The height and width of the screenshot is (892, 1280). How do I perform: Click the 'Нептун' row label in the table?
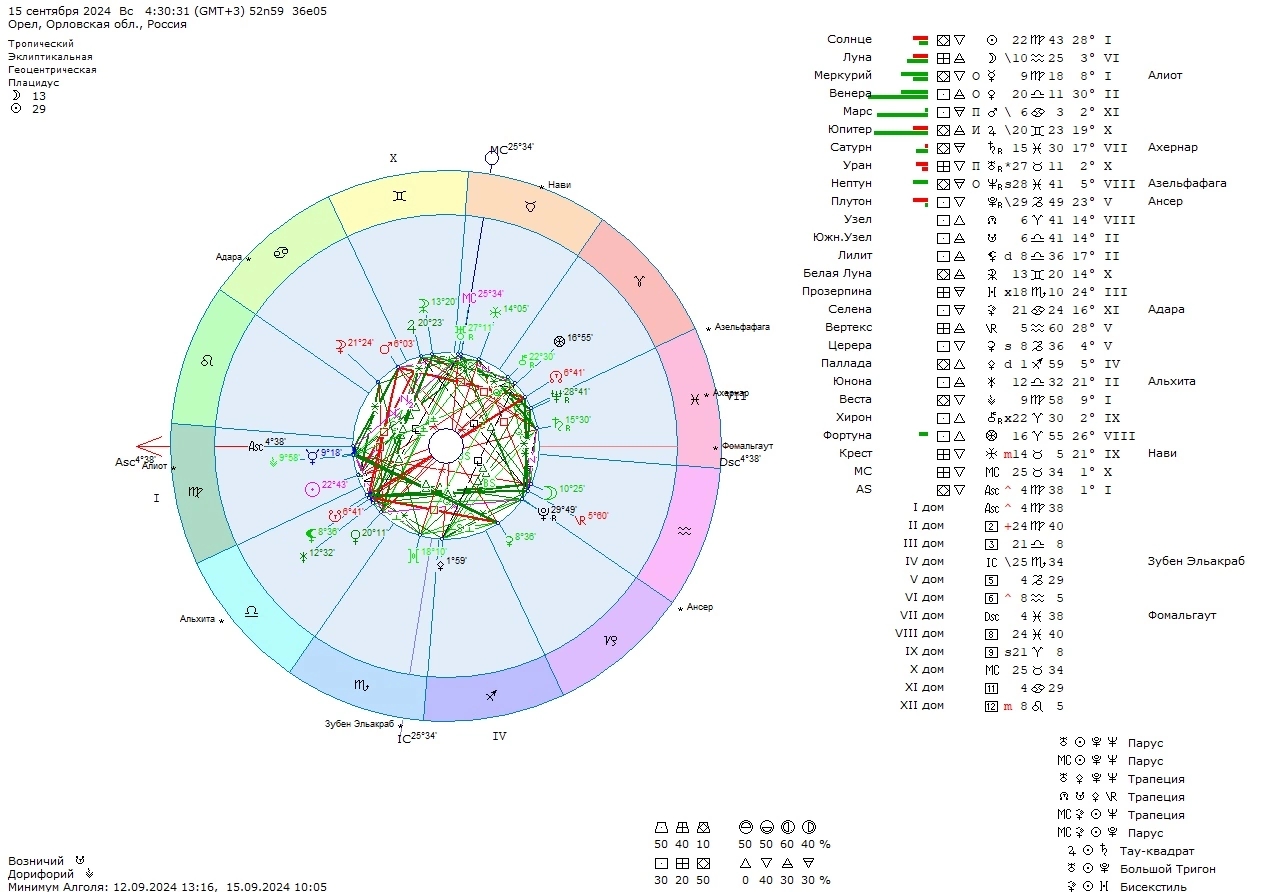(850, 184)
